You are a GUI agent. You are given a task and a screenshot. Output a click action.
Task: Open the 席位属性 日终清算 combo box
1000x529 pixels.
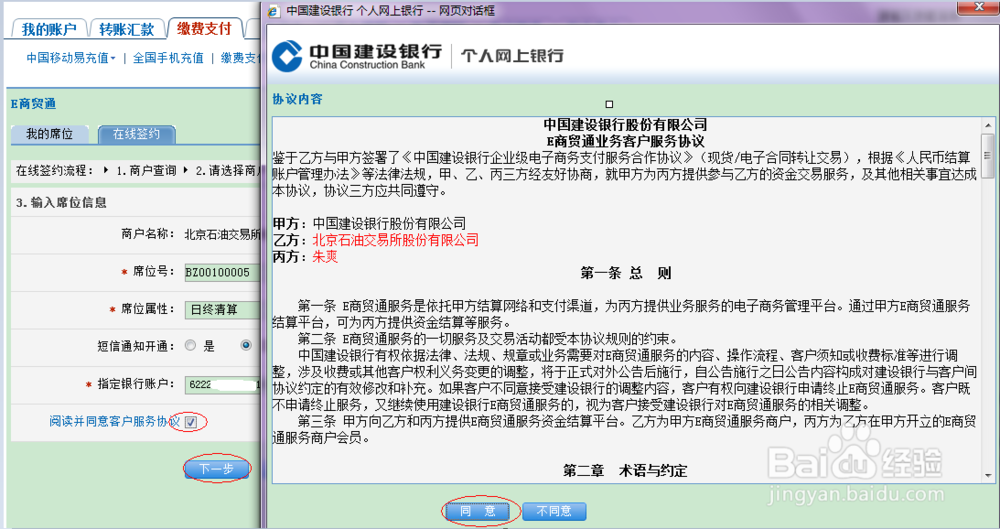point(223,309)
